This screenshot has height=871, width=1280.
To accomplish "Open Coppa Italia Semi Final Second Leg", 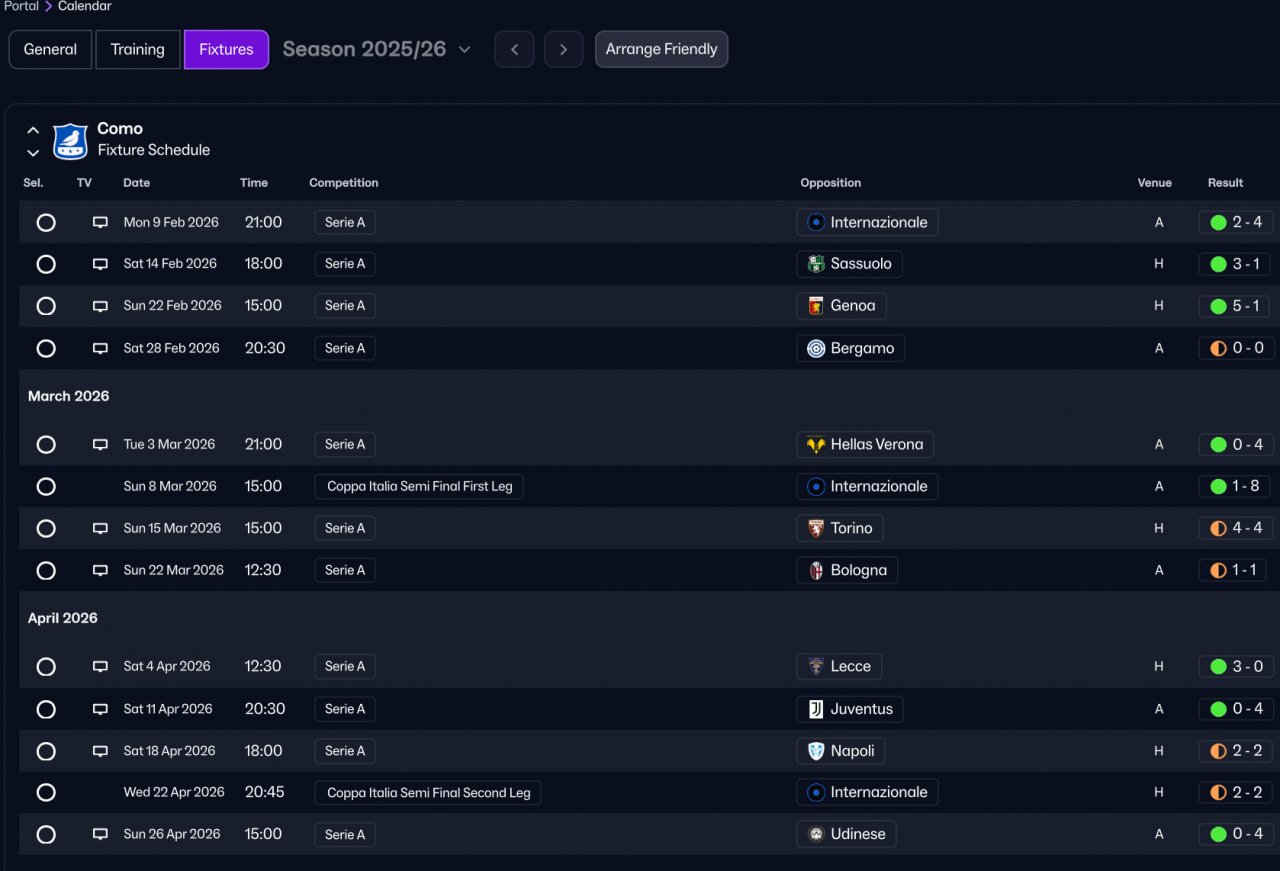I will (x=428, y=793).
